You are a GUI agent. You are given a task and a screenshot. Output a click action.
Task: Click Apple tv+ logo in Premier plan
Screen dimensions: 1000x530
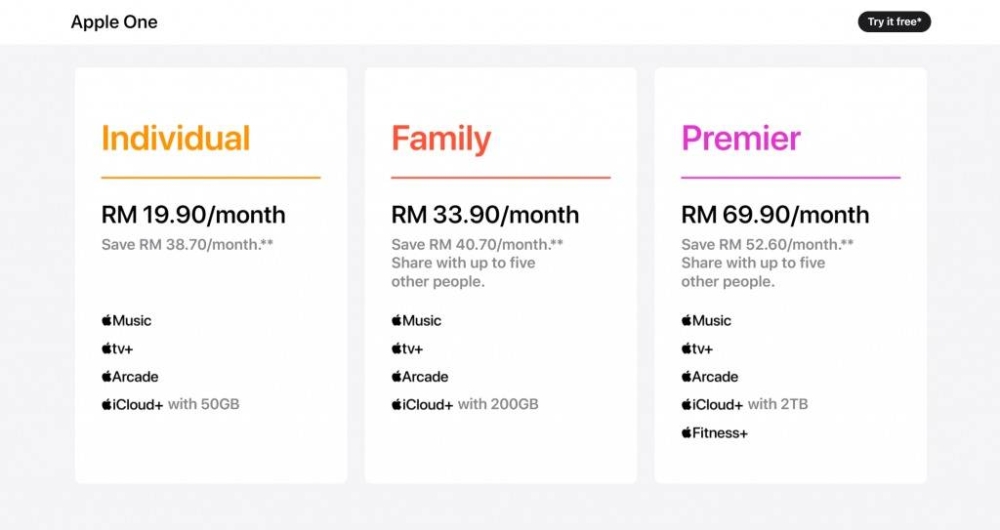pos(697,348)
